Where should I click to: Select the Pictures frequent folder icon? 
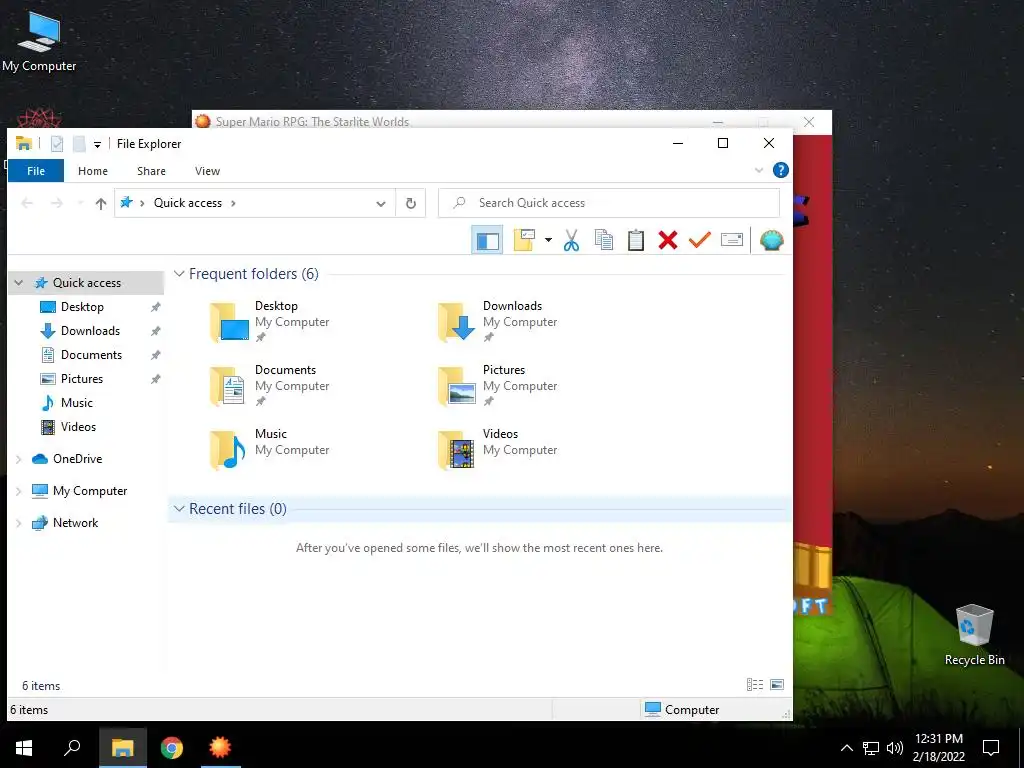457,385
